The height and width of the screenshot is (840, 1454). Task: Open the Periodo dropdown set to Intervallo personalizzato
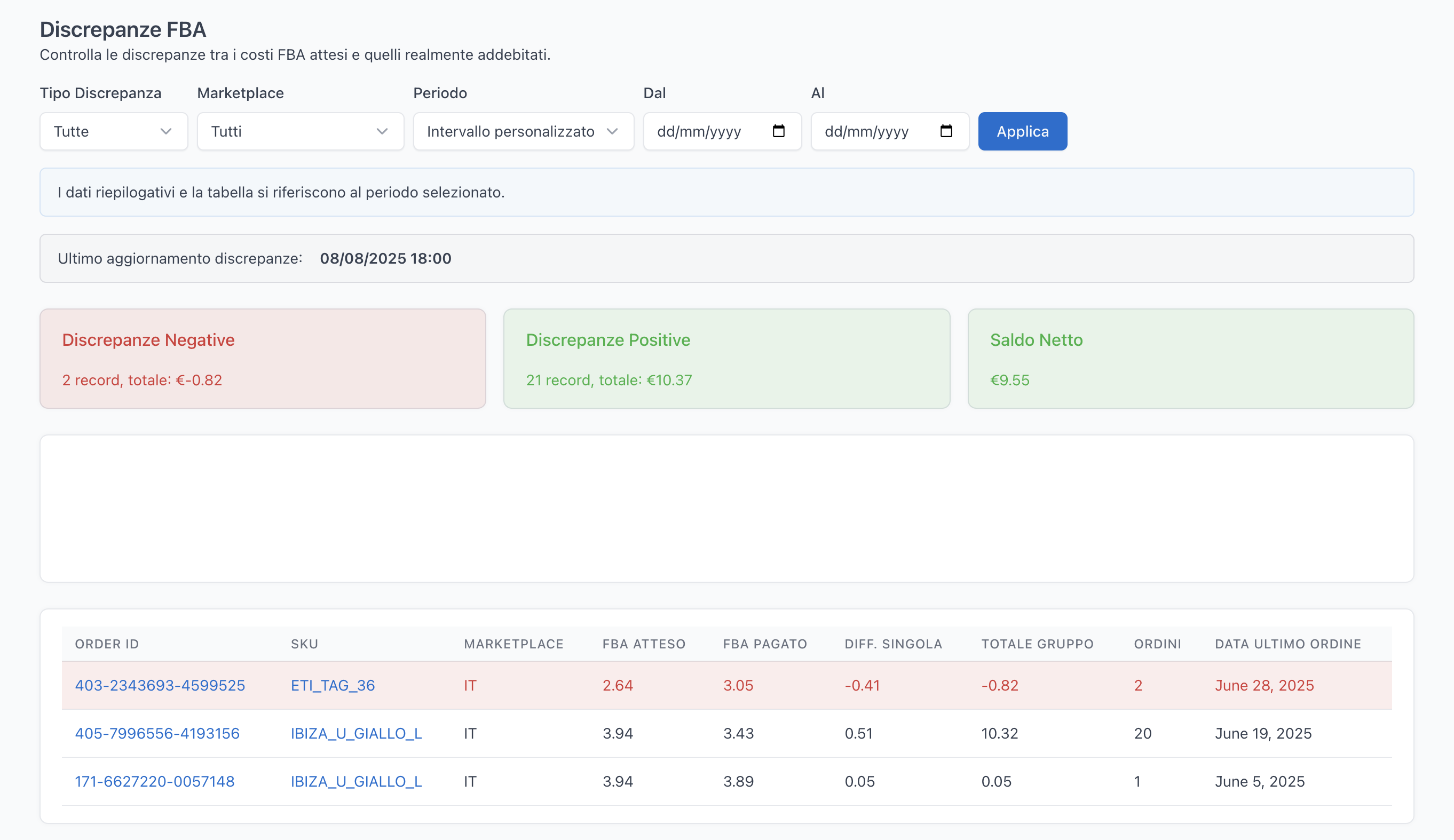pos(510,131)
